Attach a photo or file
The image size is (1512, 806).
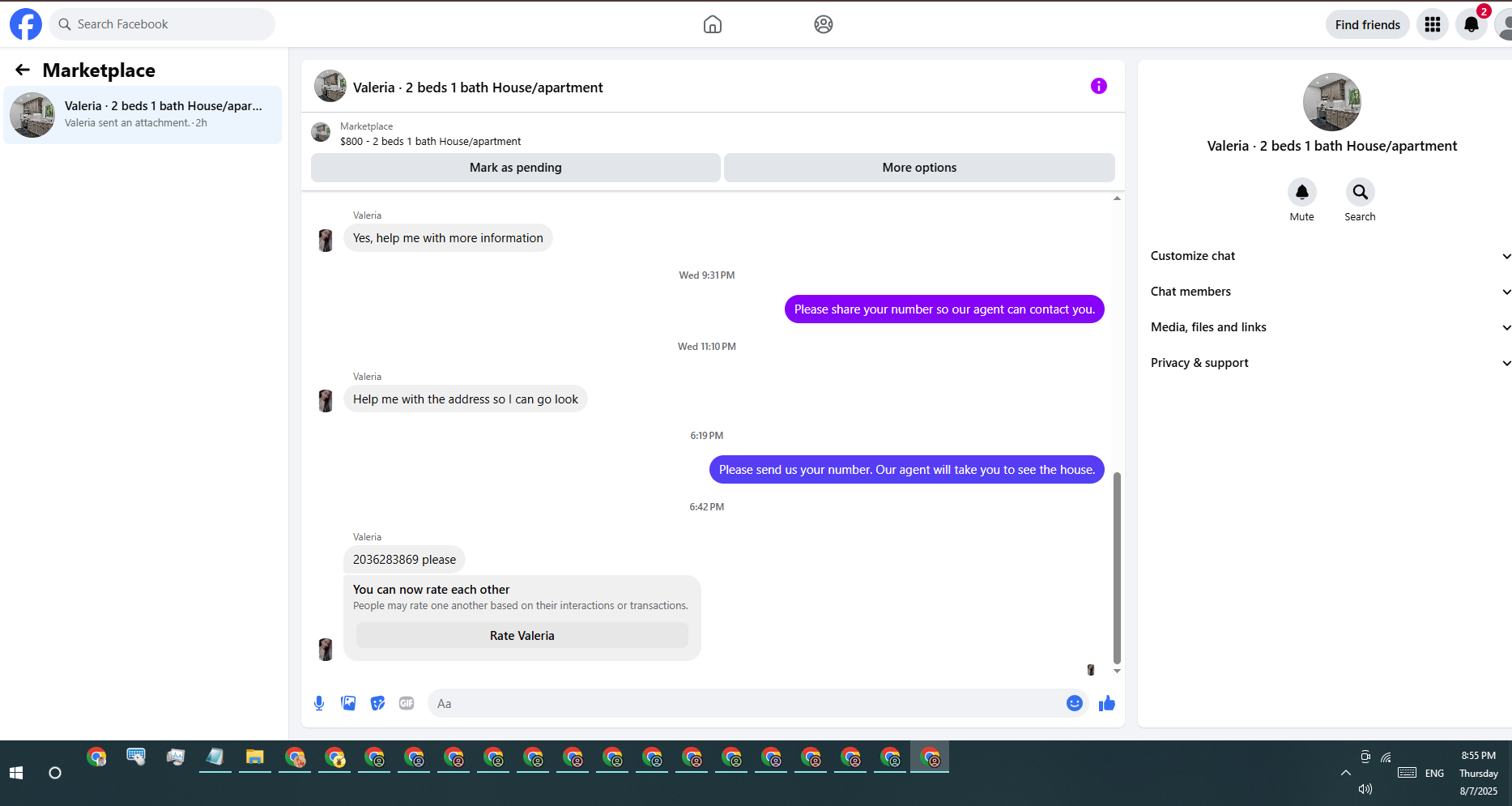point(348,703)
